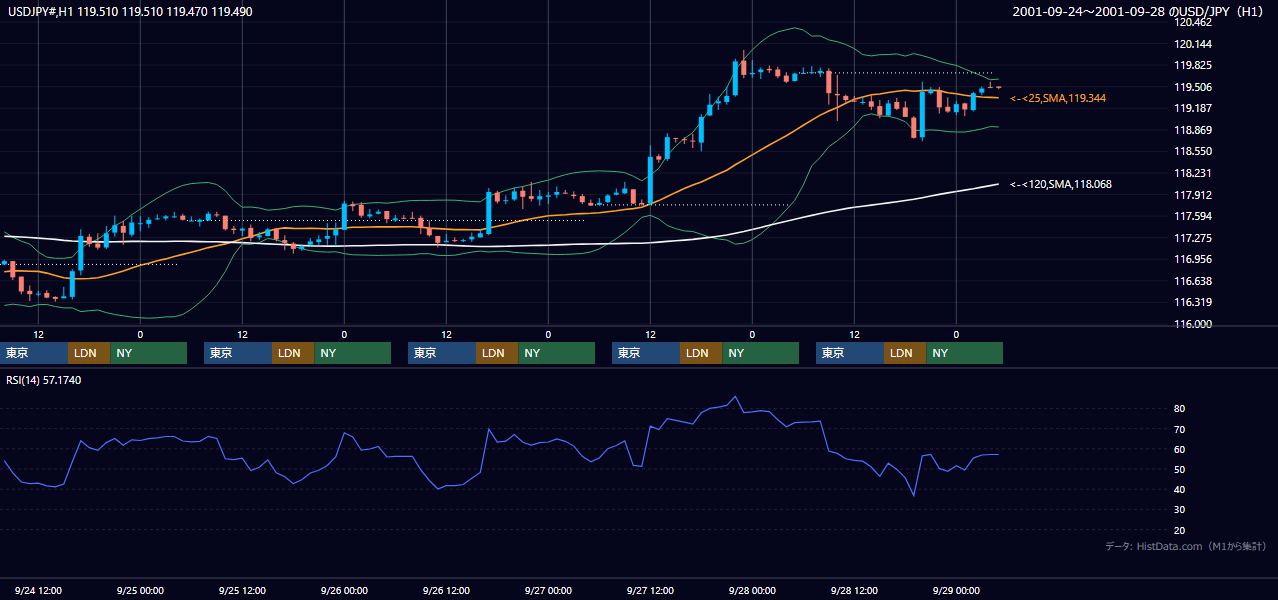Click price axis value 118.550

1194,151
